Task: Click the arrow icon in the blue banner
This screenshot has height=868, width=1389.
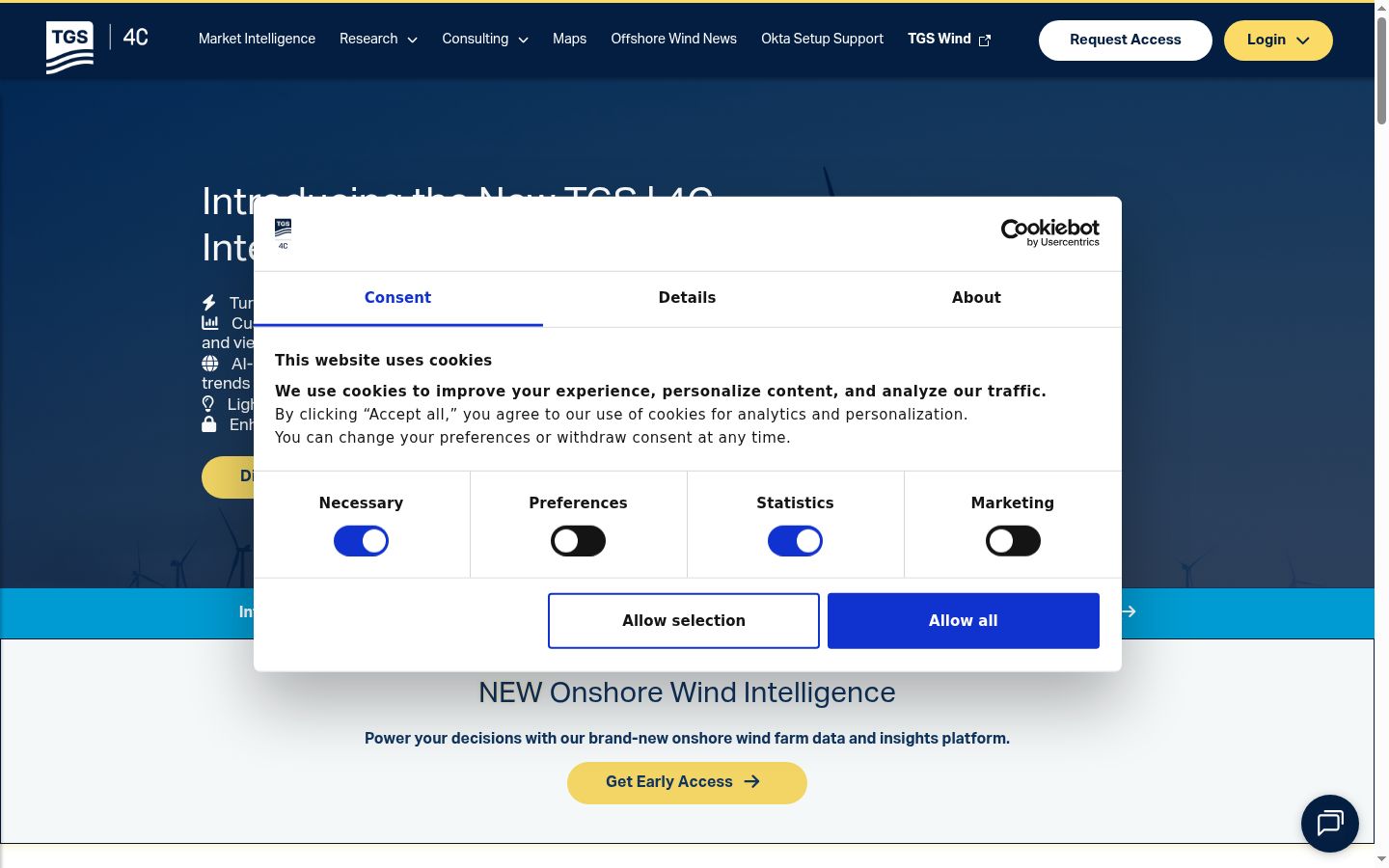Action: tap(1129, 611)
